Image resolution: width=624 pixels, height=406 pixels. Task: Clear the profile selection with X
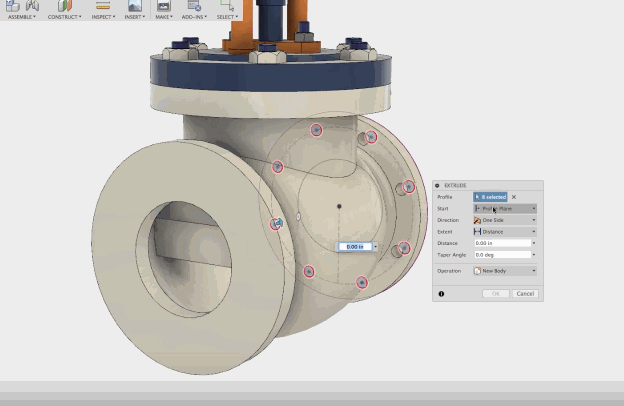tap(514, 197)
